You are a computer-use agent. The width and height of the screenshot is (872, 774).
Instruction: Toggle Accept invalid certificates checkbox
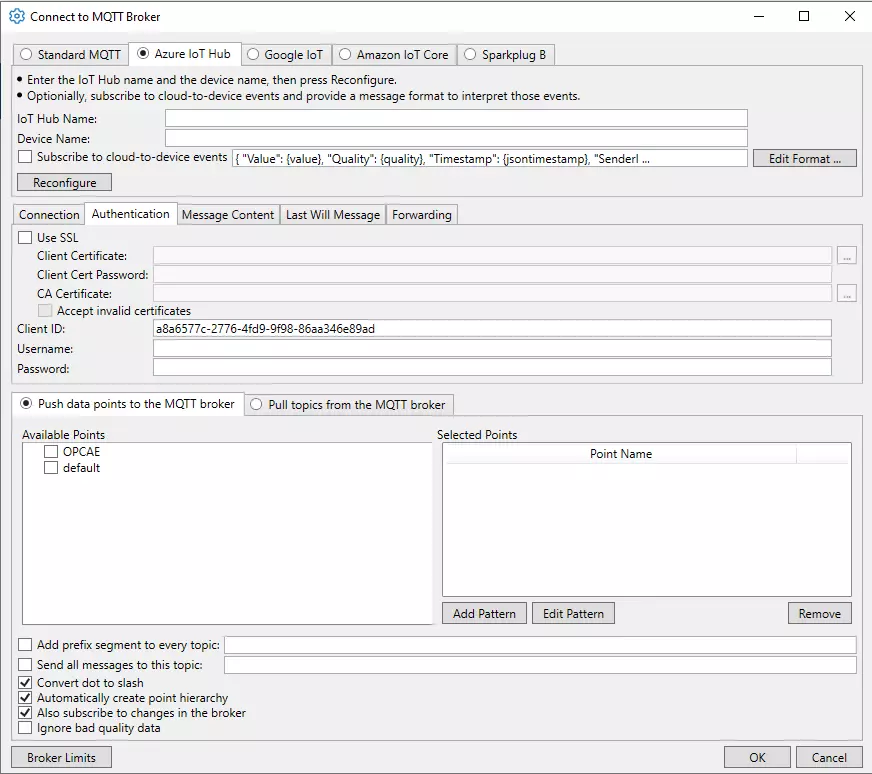click(45, 310)
